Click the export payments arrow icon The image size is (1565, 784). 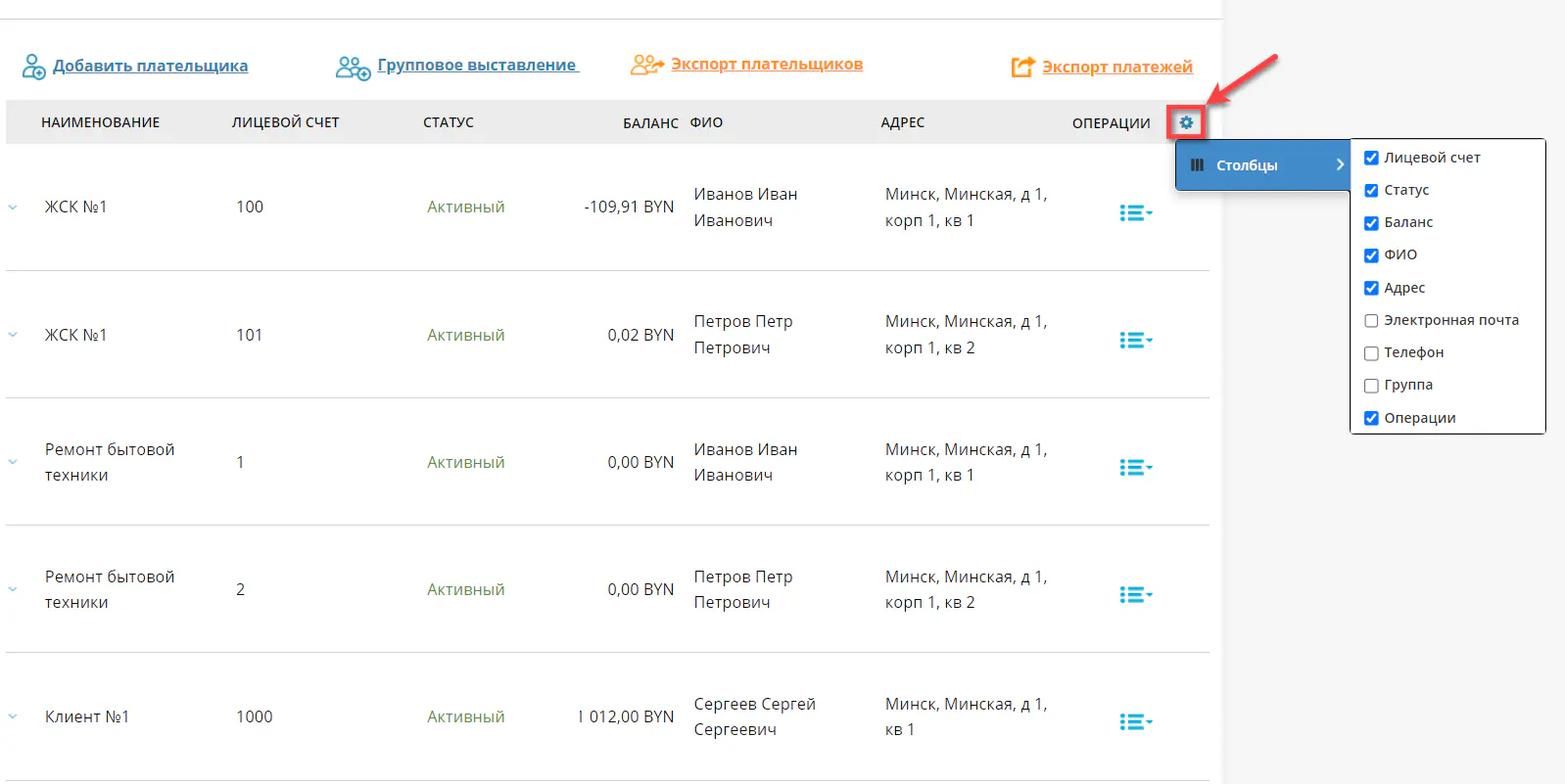1022,67
